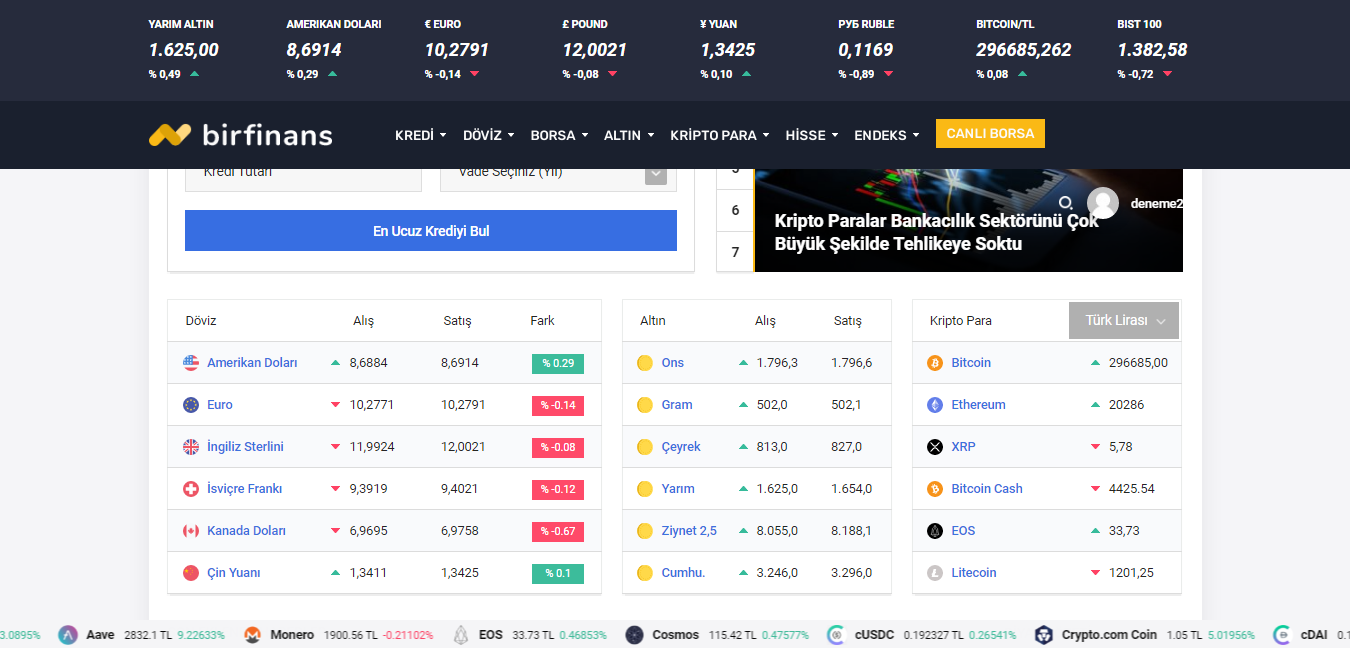The image size is (1350, 648).
Task: Click the Crypto.com Coin icon in ticker
Action: point(1044,635)
